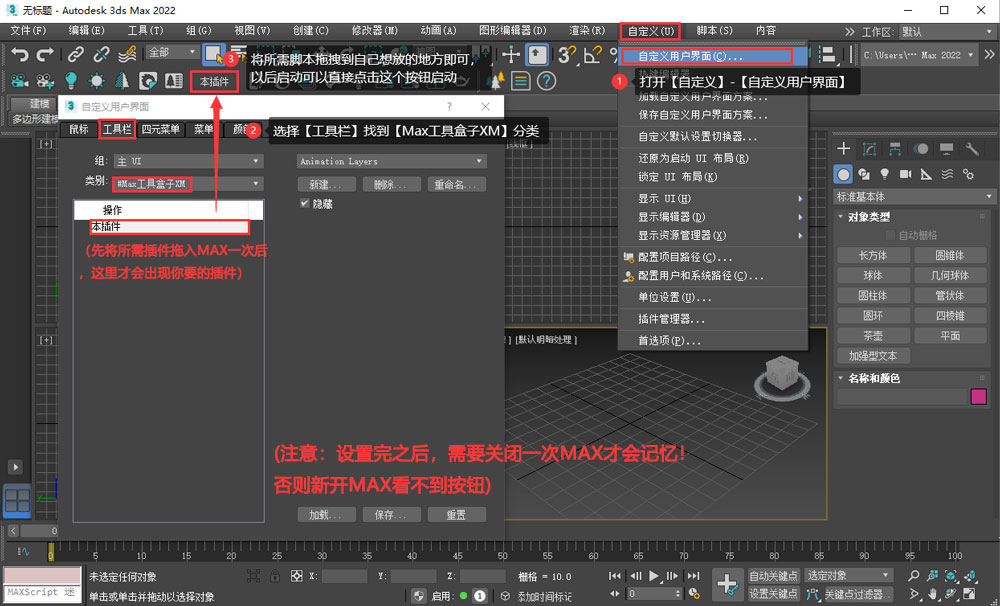Click the Zoom magnifier viewport icon
The width and height of the screenshot is (1000, 606).
pos(914,575)
